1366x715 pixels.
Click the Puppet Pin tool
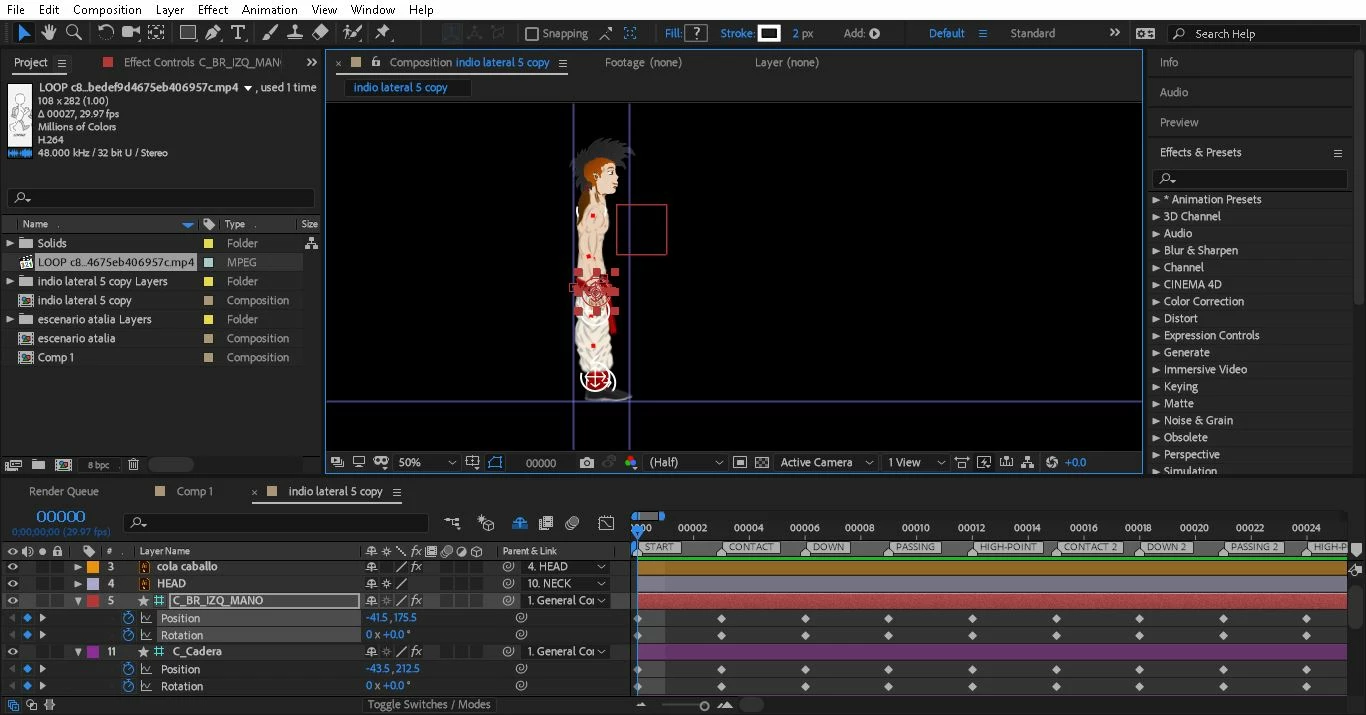[x=383, y=33]
